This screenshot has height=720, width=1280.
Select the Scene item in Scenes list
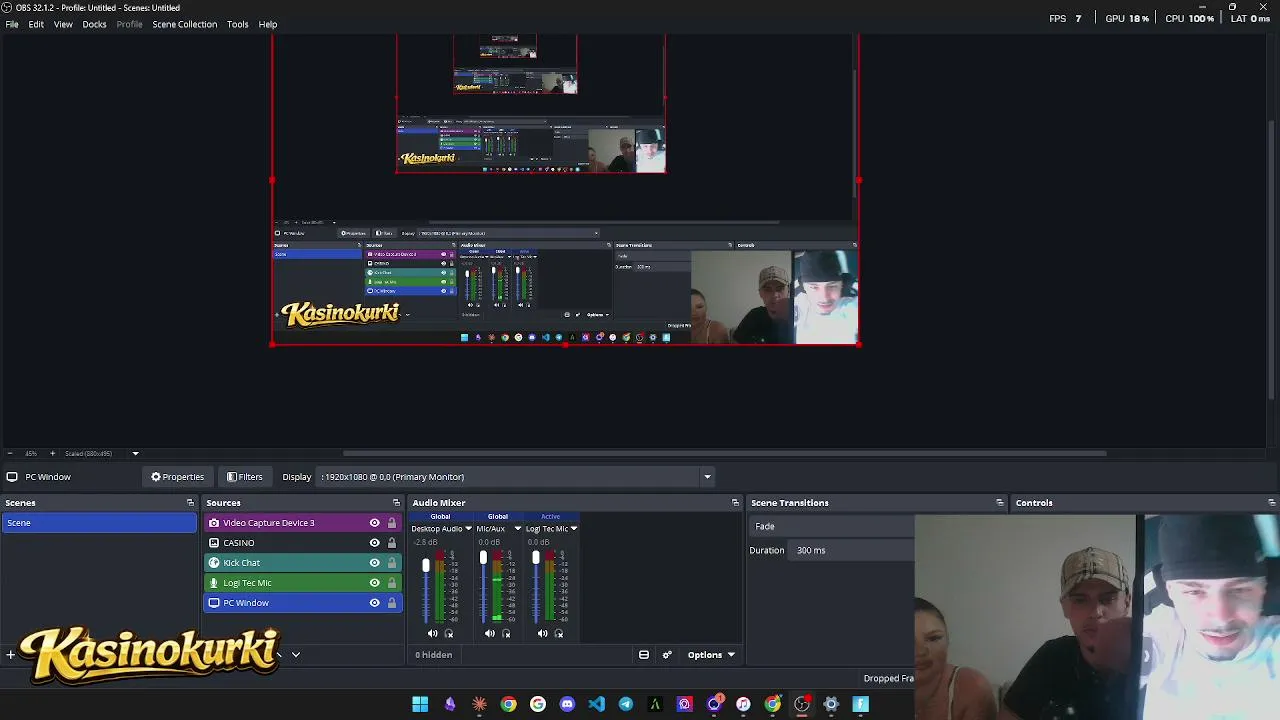(x=100, y=523)
